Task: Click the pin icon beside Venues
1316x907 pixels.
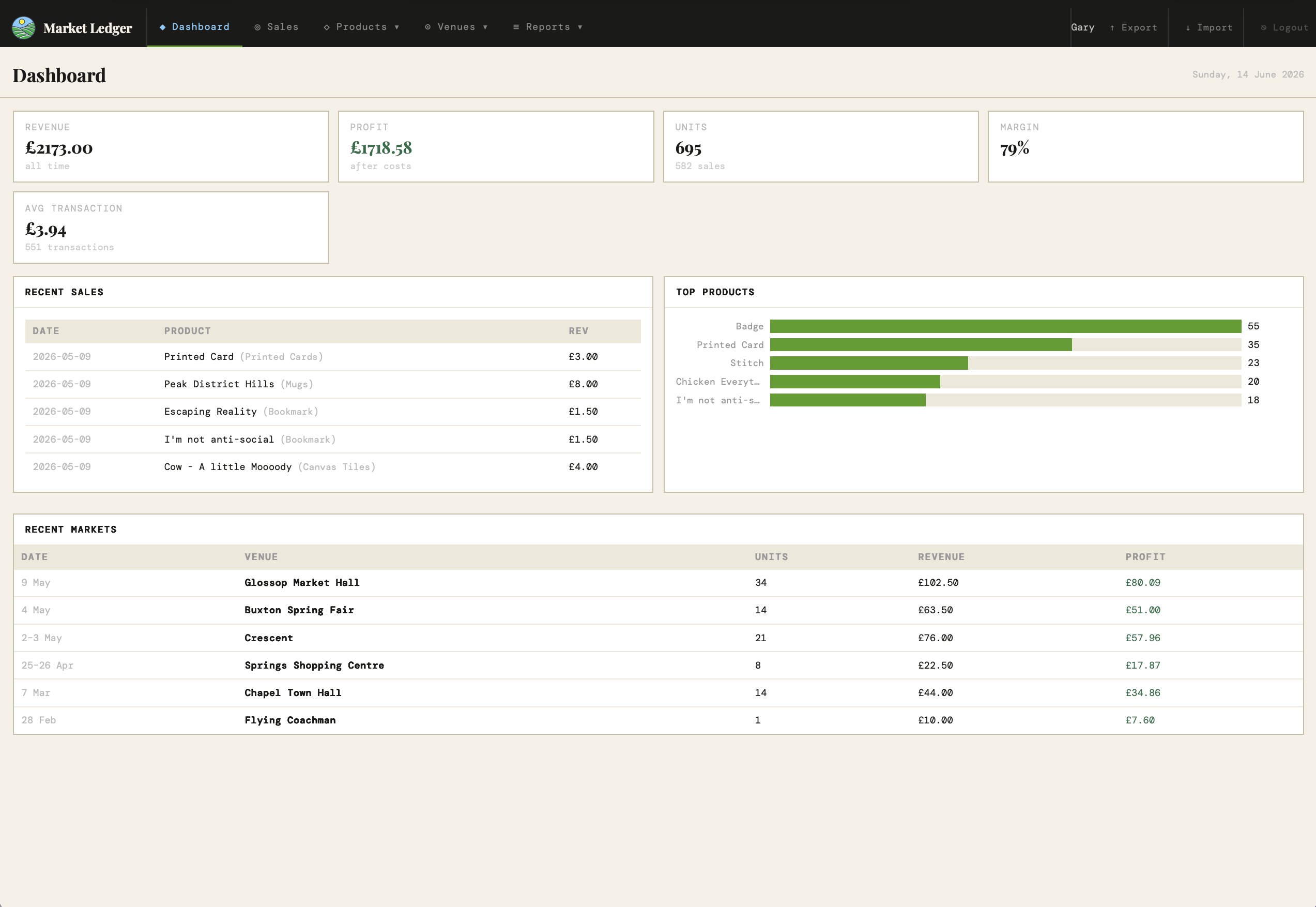Action: point(427,27)
